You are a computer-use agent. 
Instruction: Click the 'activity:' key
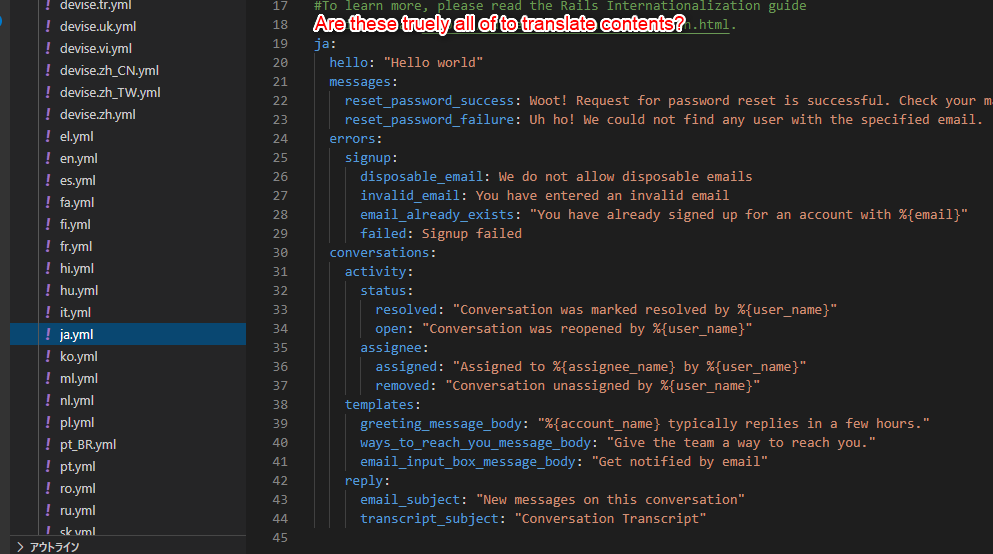point(379,272)
